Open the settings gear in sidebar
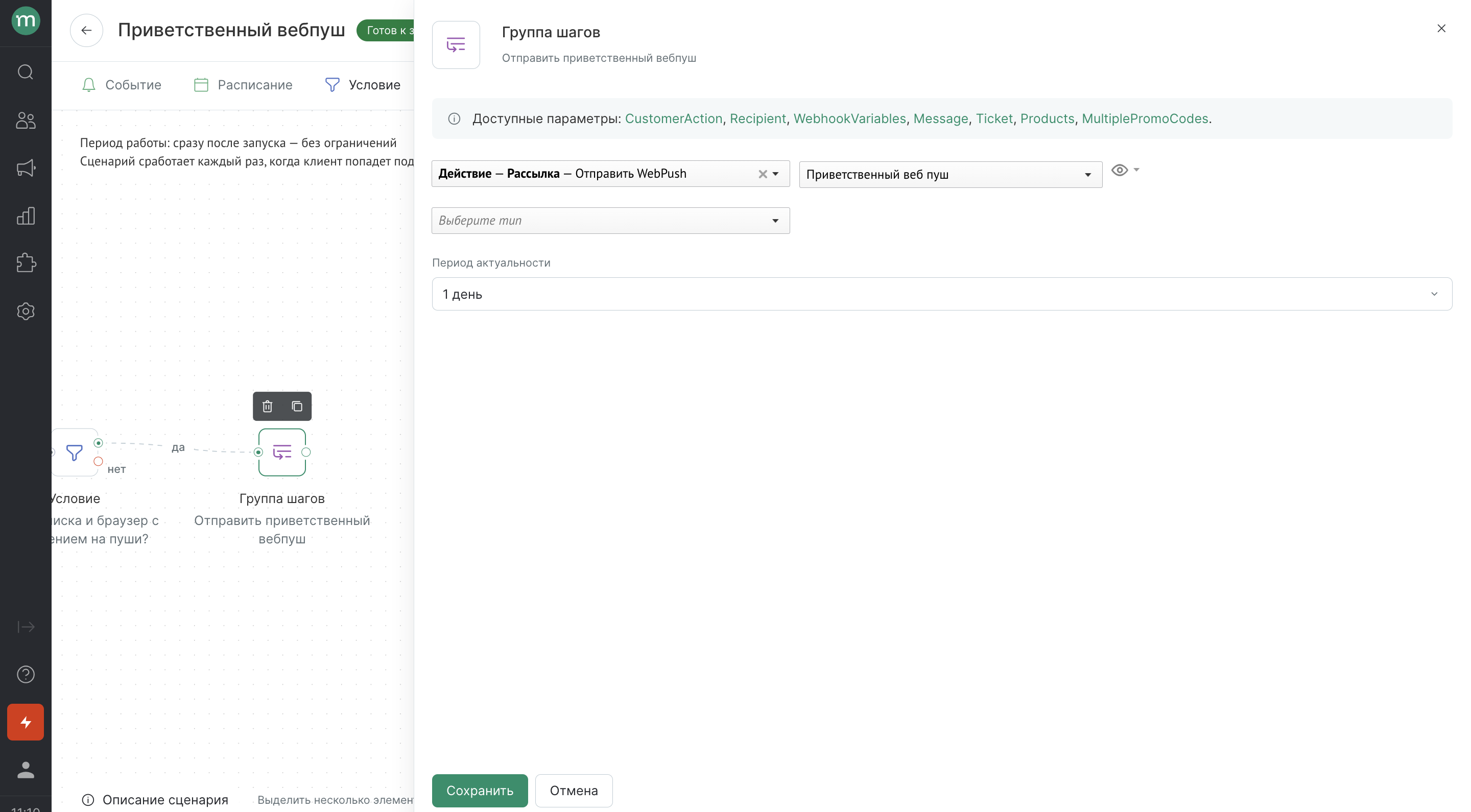The width and height of the screenshot is (1471, 812). click(x=26, y=311)
